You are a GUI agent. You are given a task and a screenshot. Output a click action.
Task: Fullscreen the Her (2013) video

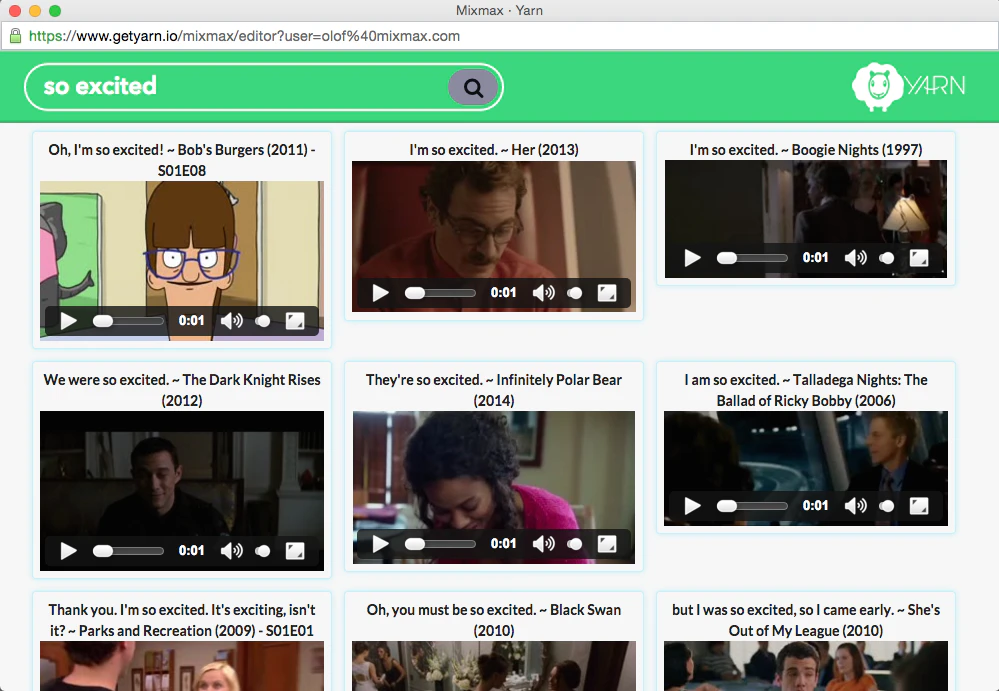[607, 293]
